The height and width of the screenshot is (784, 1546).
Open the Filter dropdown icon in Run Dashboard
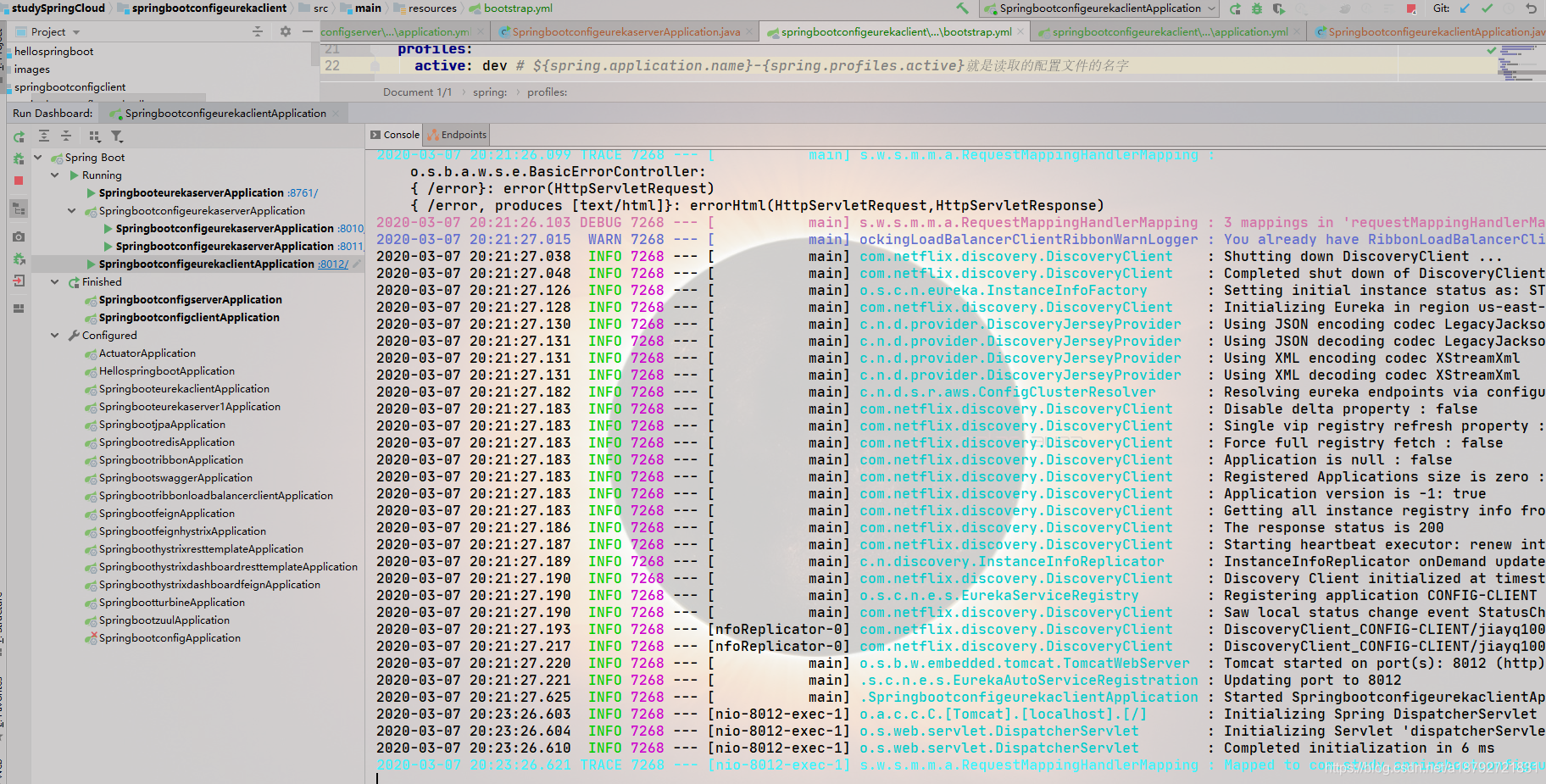tap(117, 136)
